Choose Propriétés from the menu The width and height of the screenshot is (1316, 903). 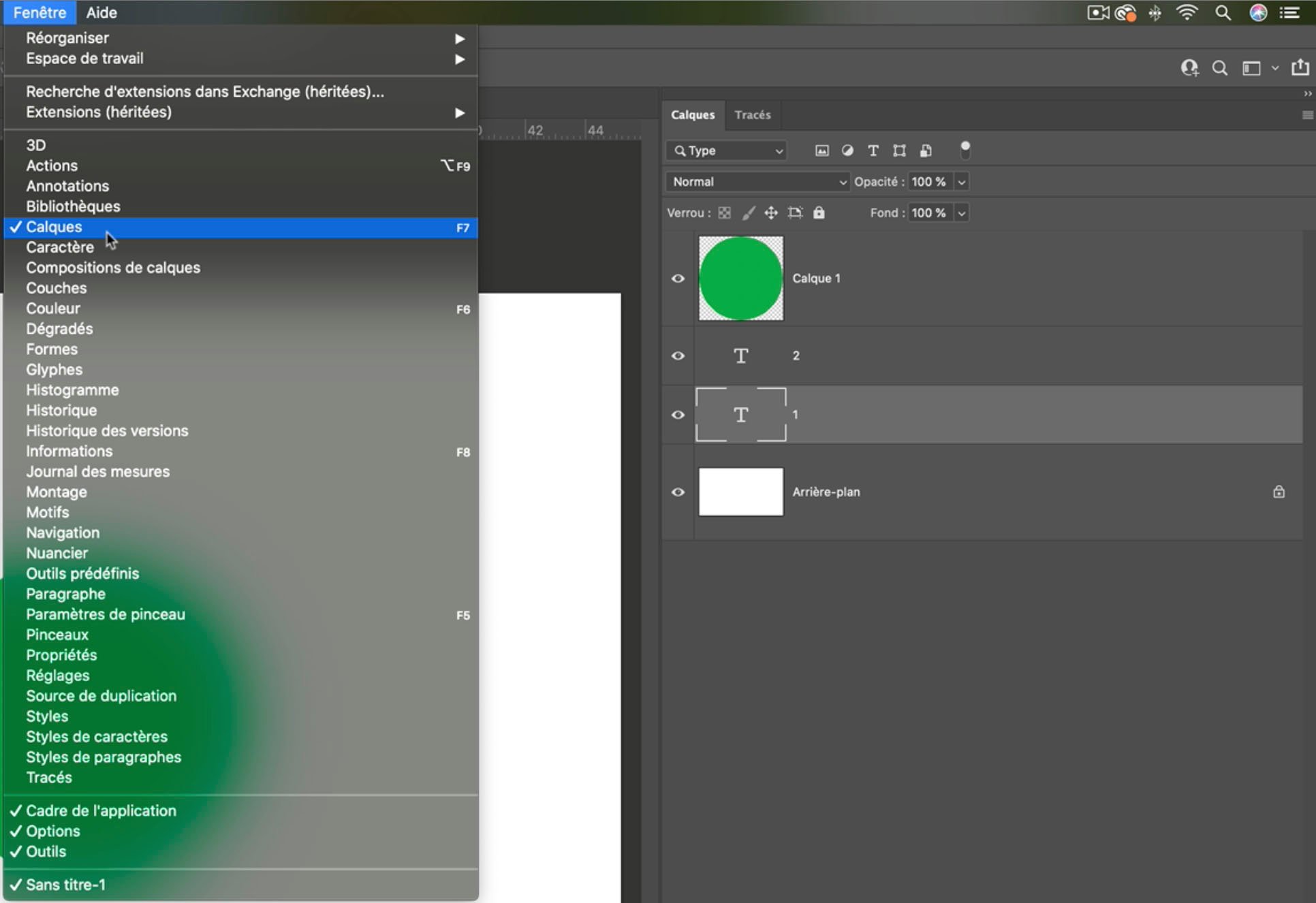click(240, 655)
